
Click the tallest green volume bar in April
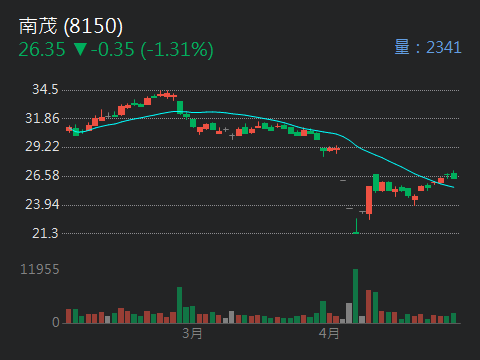(x=355, y=296)
